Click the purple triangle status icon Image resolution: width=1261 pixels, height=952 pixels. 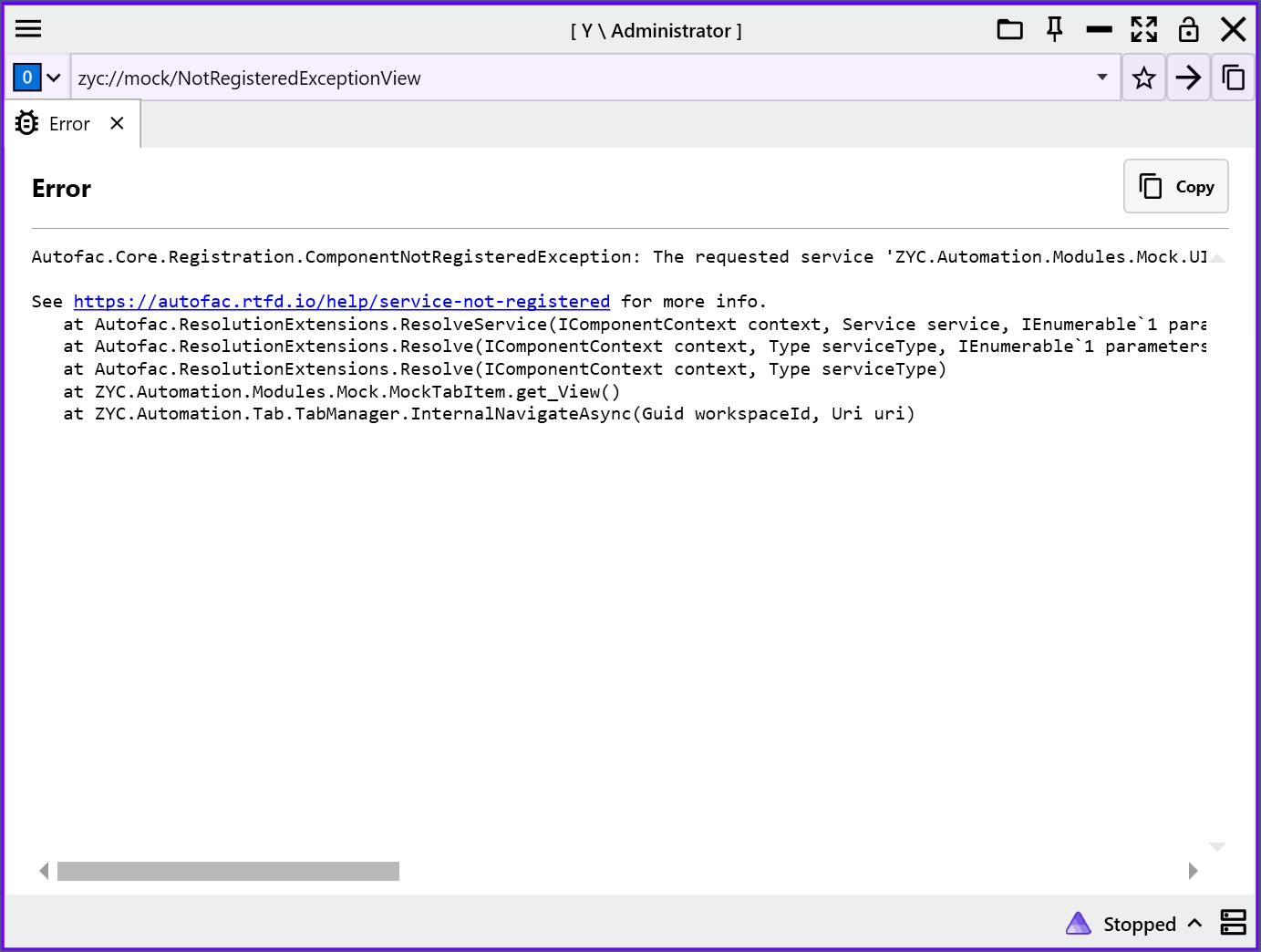coord(1078,924)
